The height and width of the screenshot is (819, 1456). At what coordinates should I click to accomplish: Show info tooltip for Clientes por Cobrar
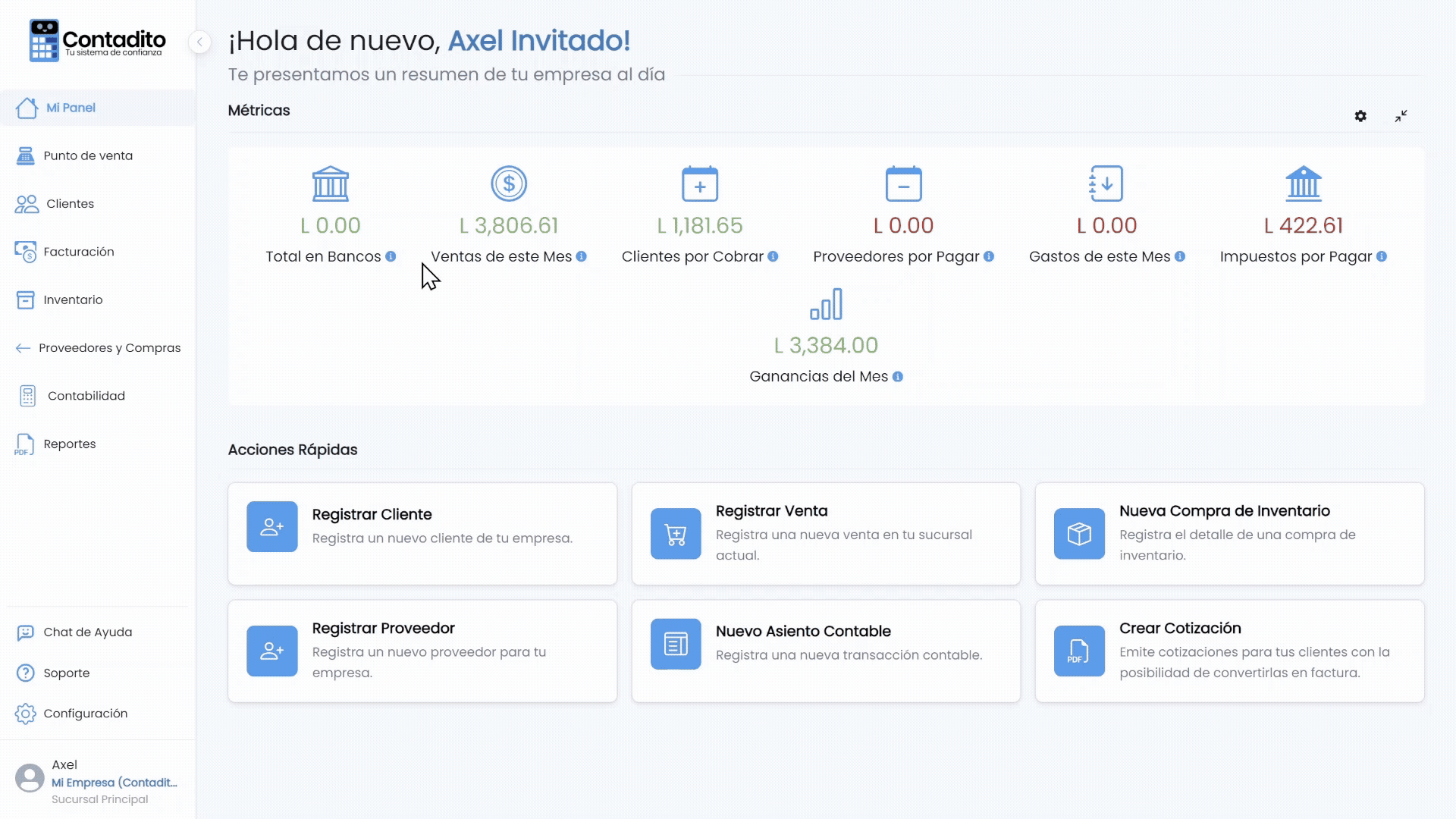click(773, 256)
